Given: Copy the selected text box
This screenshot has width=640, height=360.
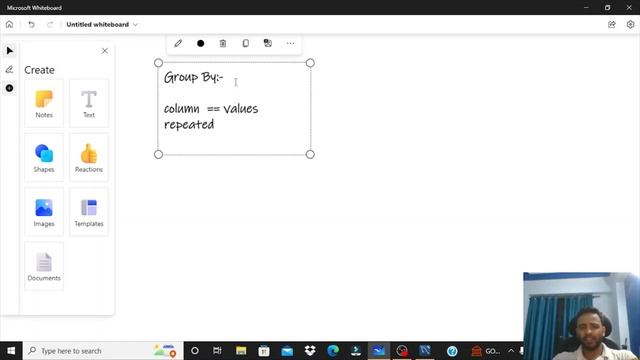Looking at the screenshot, I should pyautogui.click(x=245, y=43).
